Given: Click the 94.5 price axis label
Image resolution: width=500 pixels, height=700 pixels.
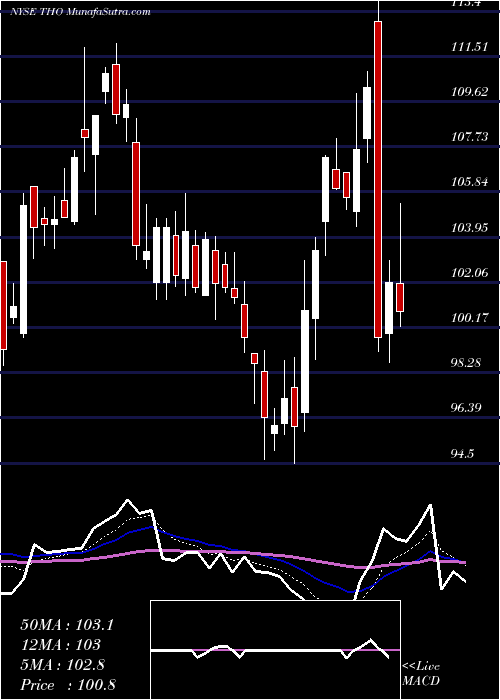Looking at the screenshot, I should click(464, 453).
